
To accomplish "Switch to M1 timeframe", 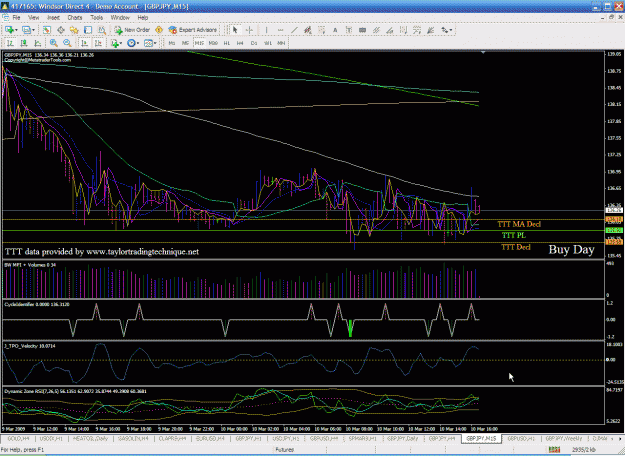I will coord(172,43).
